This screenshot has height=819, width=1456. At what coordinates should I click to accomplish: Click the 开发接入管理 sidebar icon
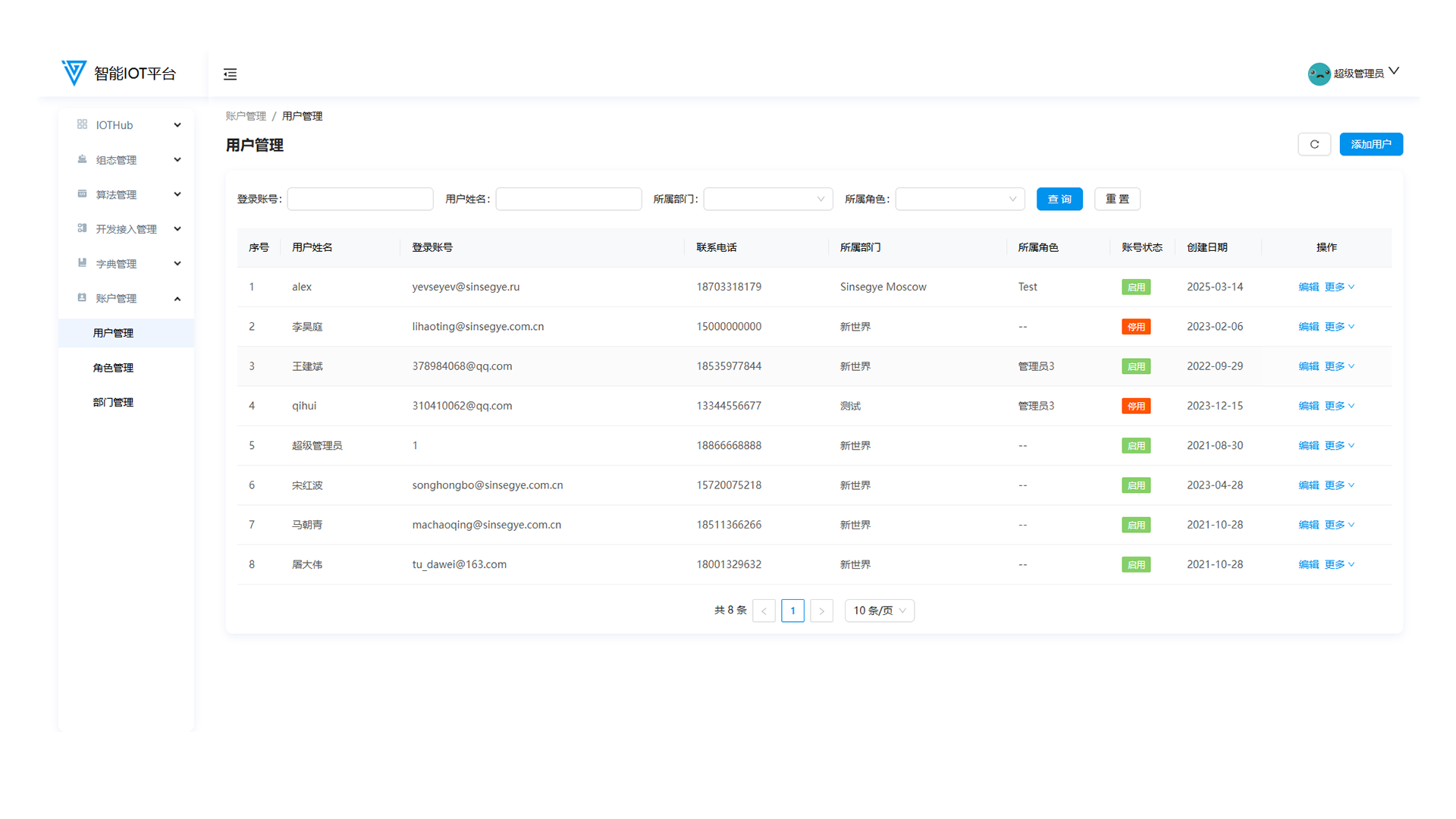[82, 228]
